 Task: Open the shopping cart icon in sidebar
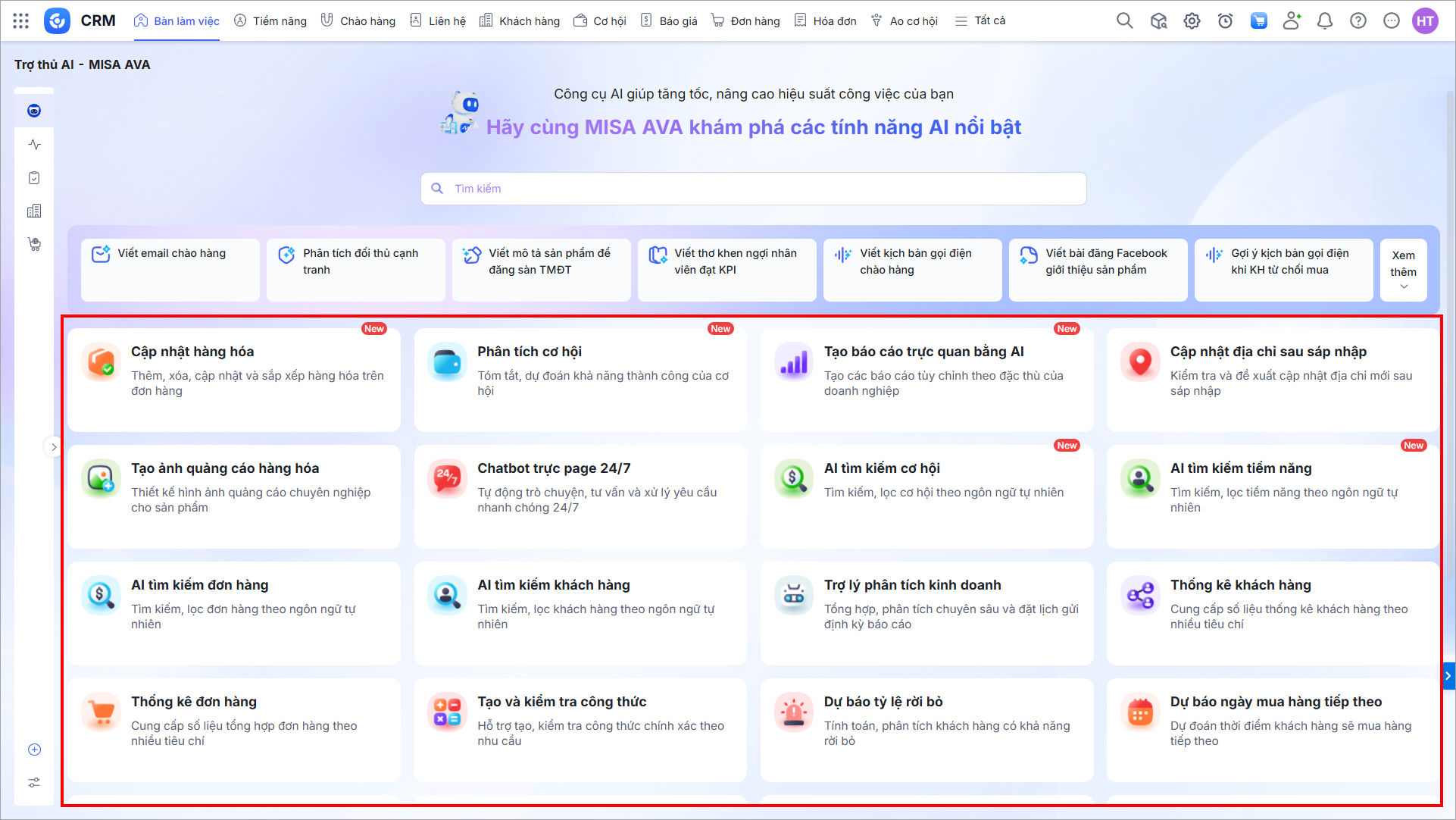point(34,244)
